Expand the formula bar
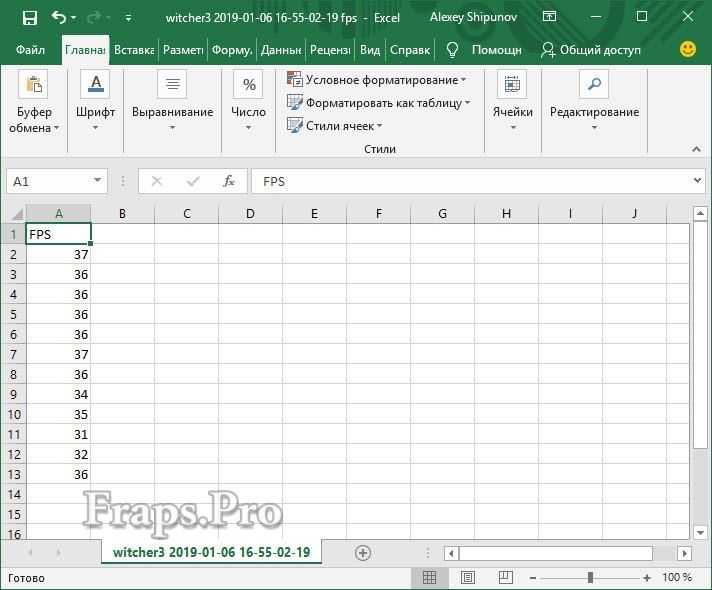The image size is (712, 590). click(697, 181)
